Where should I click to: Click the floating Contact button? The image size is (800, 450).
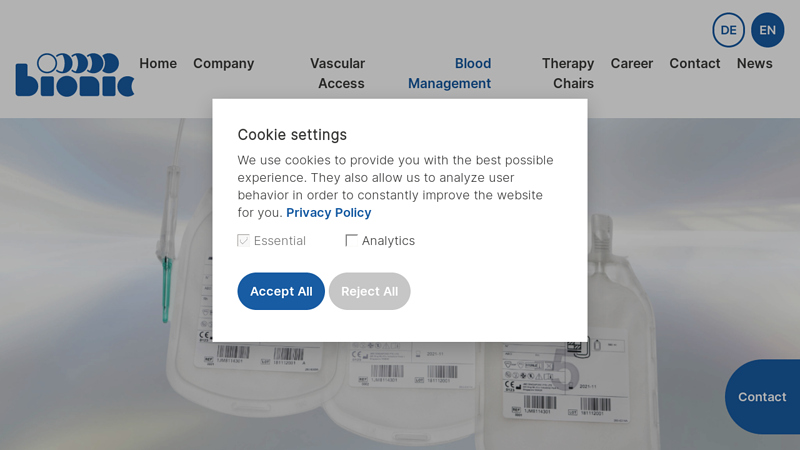[762, 397]
